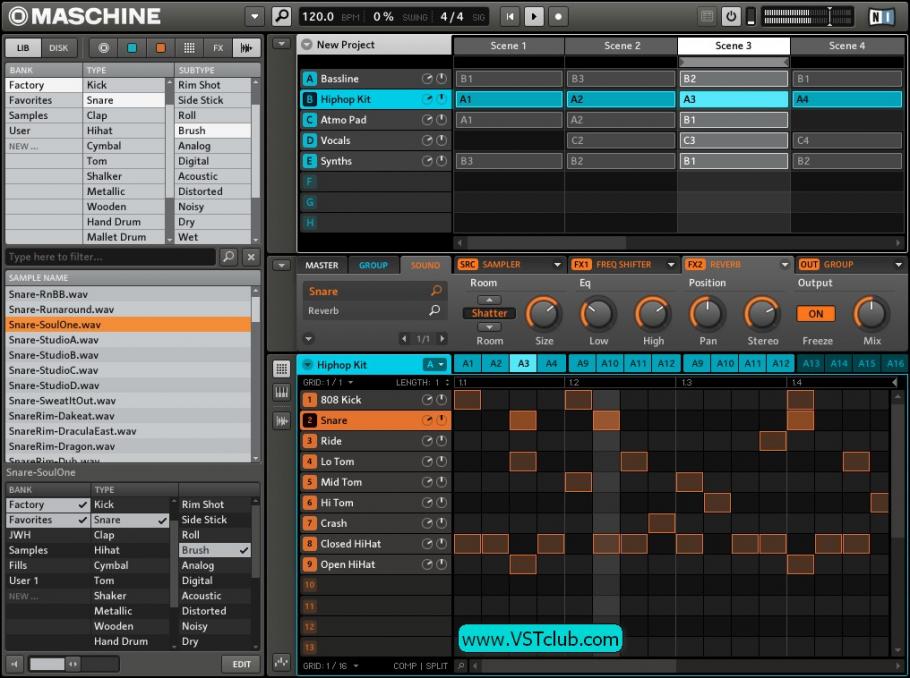The image size is (910, 678).
Task: Select Scene 2 column header
Action: [621, 46]
